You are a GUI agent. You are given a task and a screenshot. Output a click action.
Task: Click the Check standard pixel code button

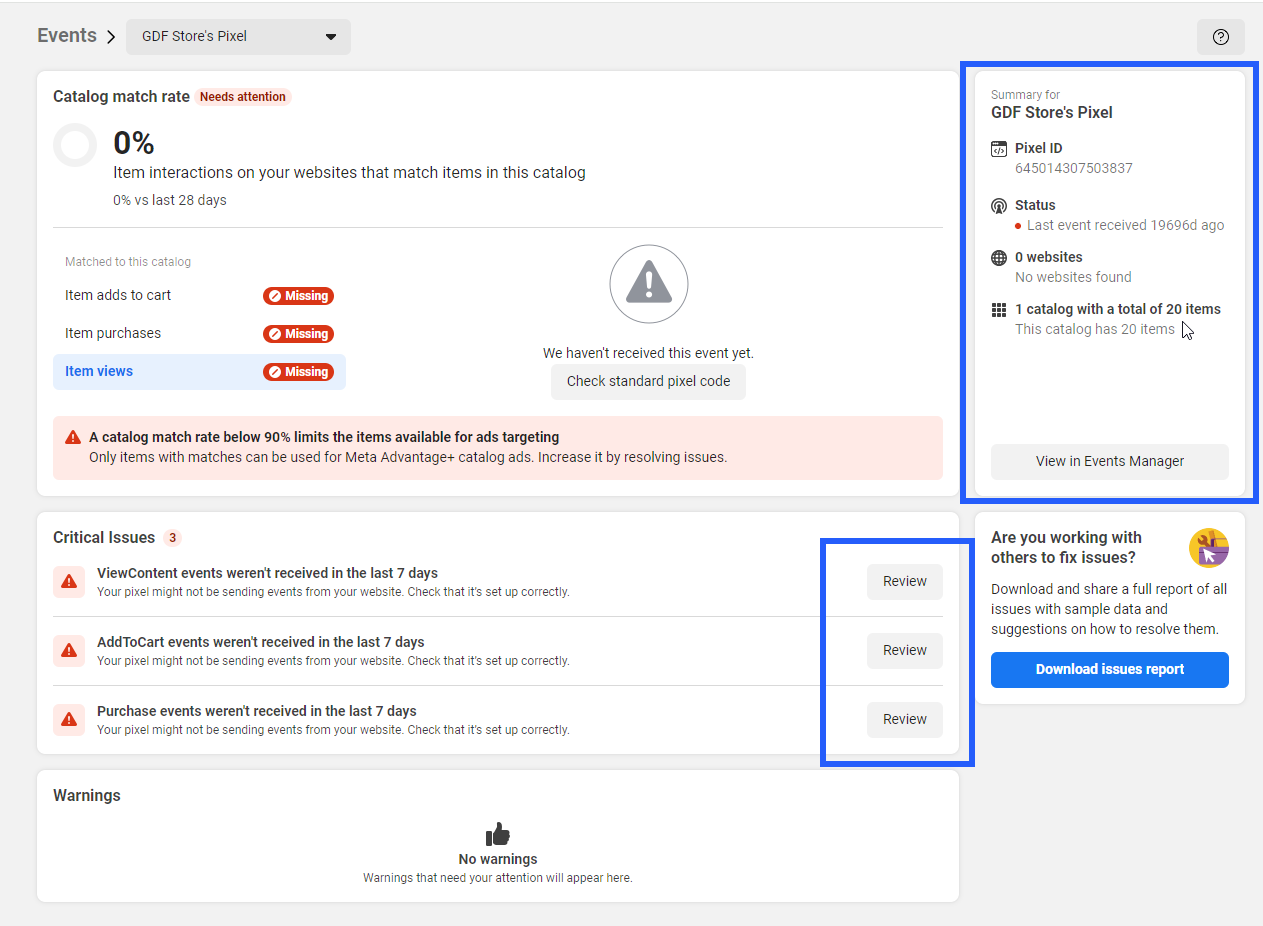click(x=648, y=381)
